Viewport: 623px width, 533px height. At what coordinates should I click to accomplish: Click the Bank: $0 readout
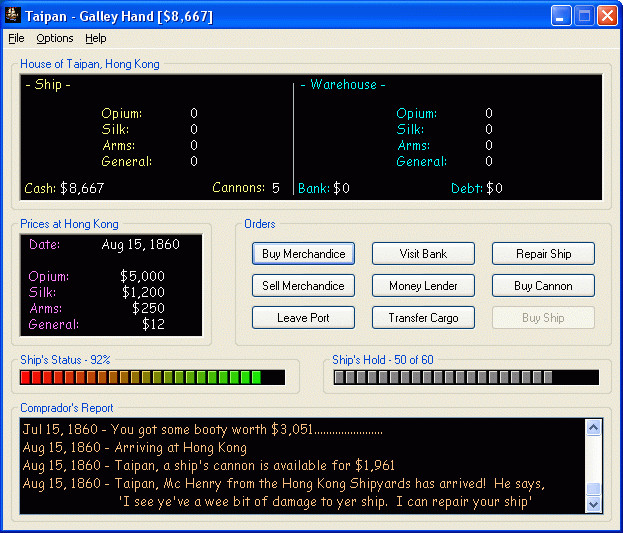point(324,188)
